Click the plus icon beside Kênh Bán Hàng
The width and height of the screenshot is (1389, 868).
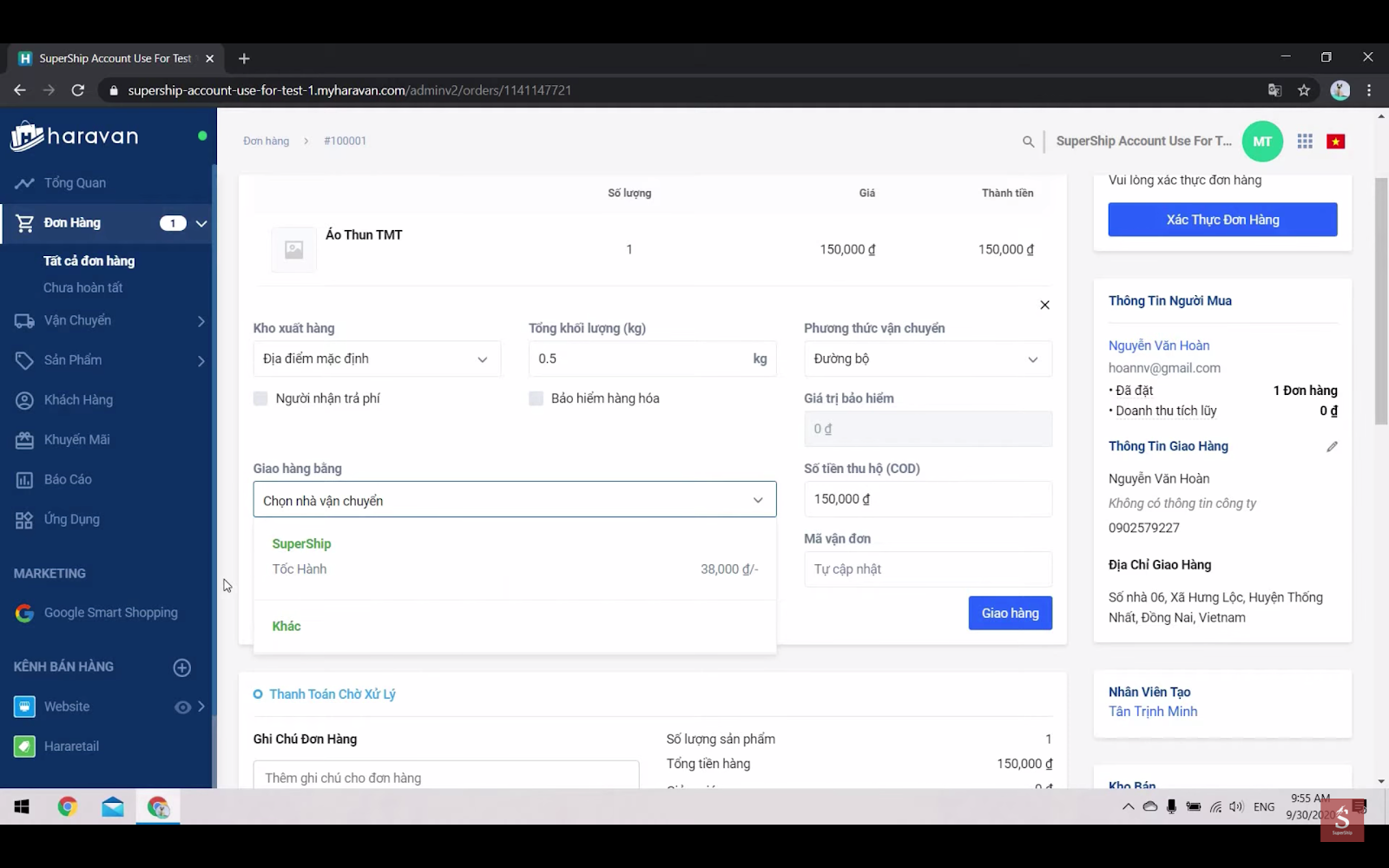click(182, 667)
